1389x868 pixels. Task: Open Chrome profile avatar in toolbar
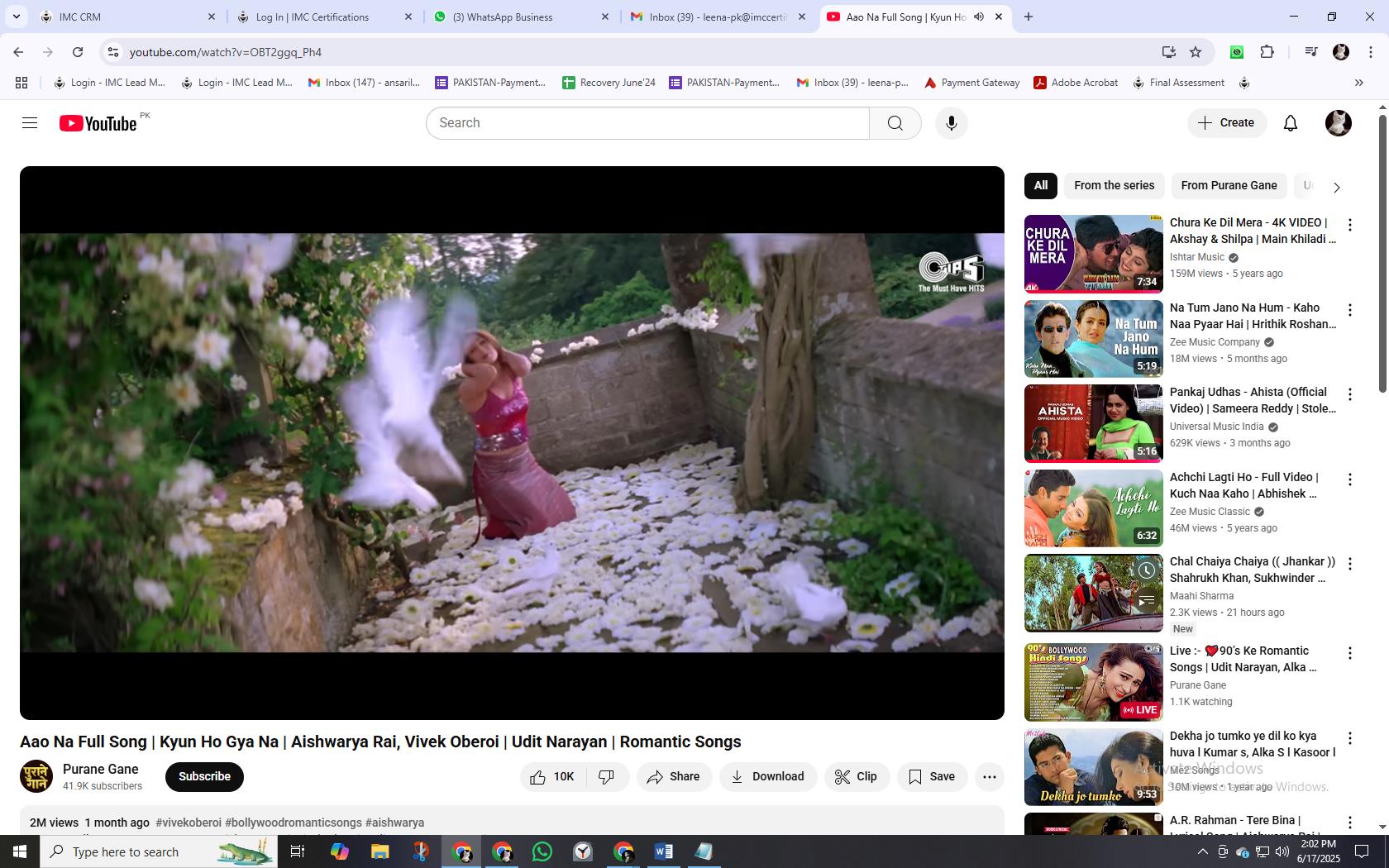tap(1341, 52)
